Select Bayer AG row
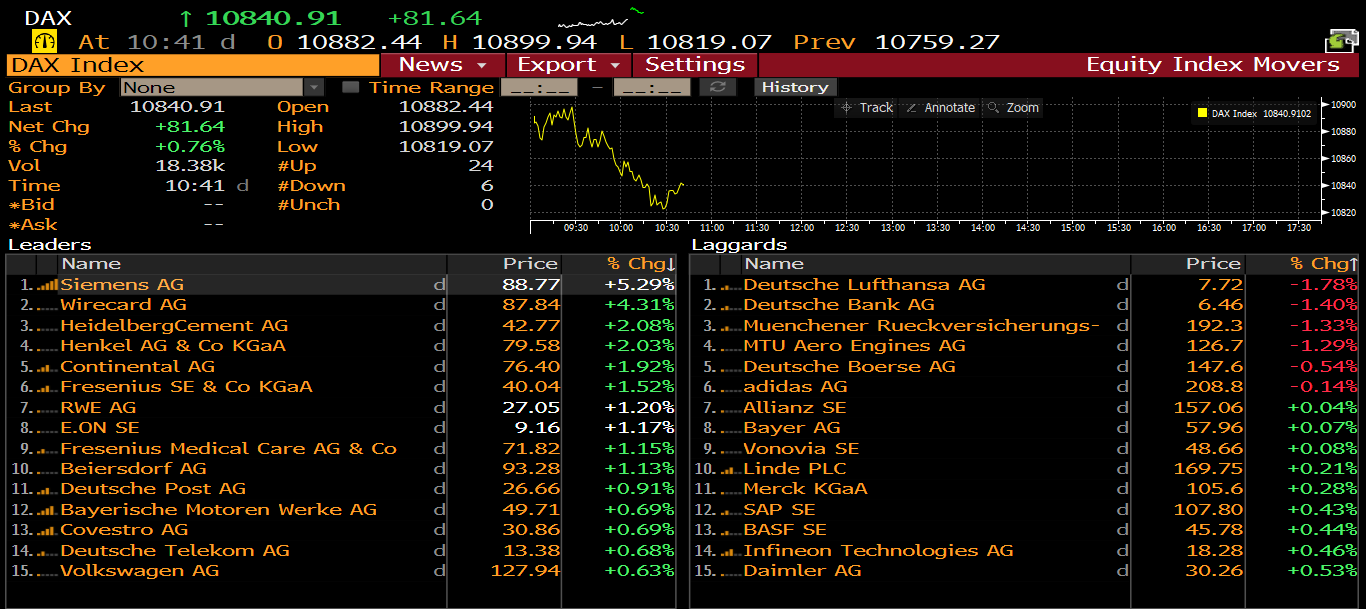This screenshot has height=609, width=1366. click(x=1025, y=428)
